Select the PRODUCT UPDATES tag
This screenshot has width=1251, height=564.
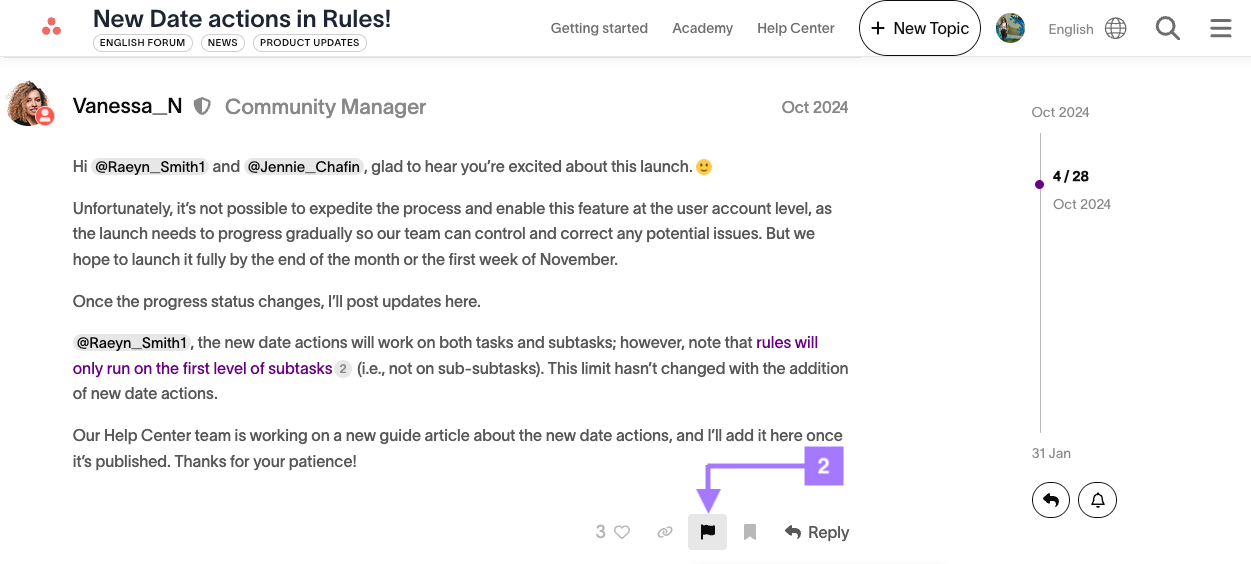(x=309, y=43)
